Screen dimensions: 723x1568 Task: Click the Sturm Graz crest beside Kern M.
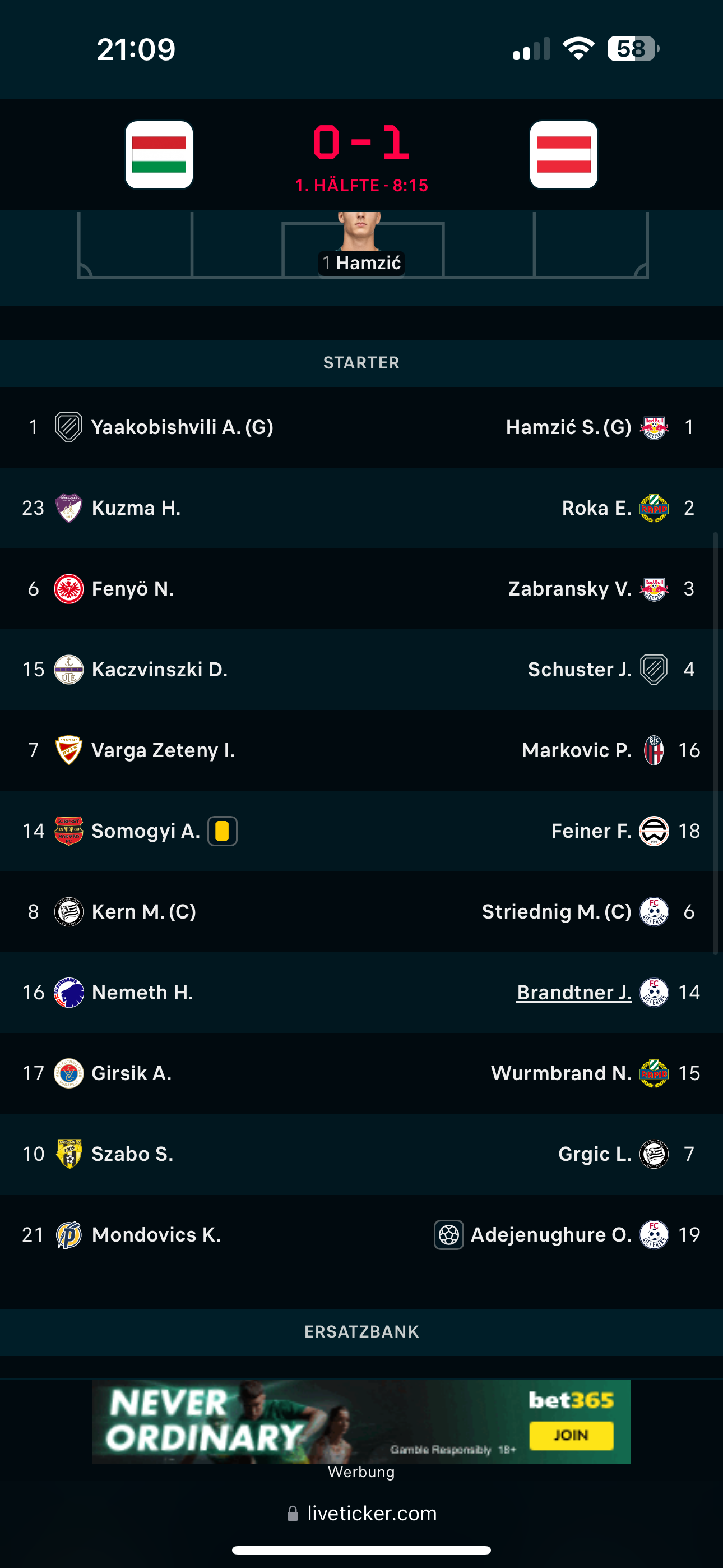(69, 911)
